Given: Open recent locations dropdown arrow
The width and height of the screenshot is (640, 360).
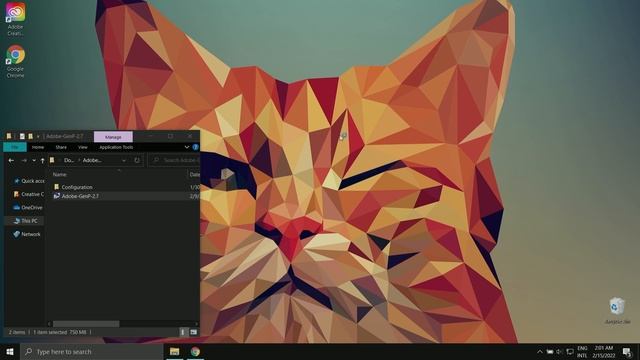Looking at the screenshot, I should (34, 160).
